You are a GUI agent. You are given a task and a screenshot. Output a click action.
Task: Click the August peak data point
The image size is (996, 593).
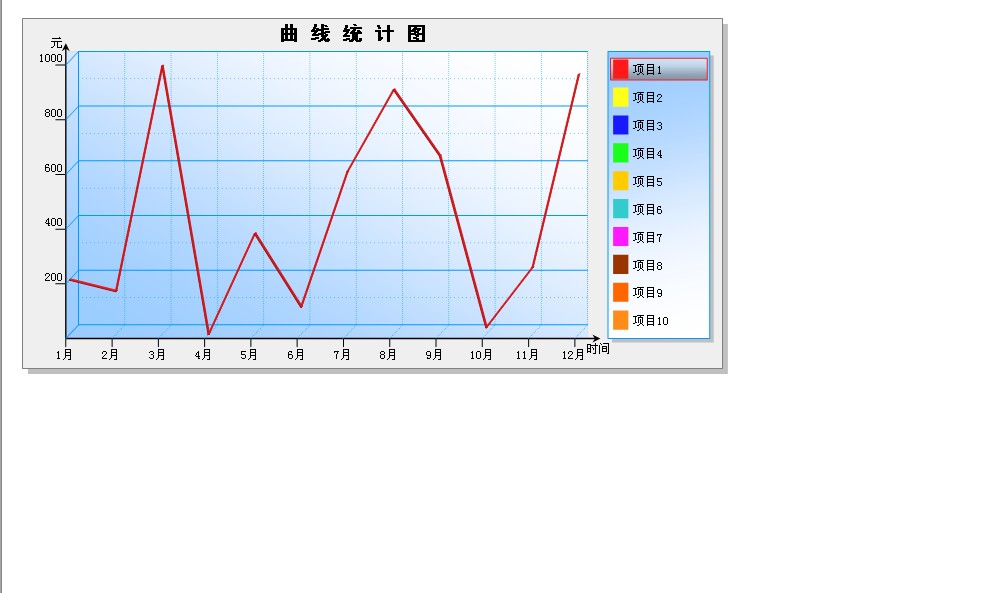[394, 90]
